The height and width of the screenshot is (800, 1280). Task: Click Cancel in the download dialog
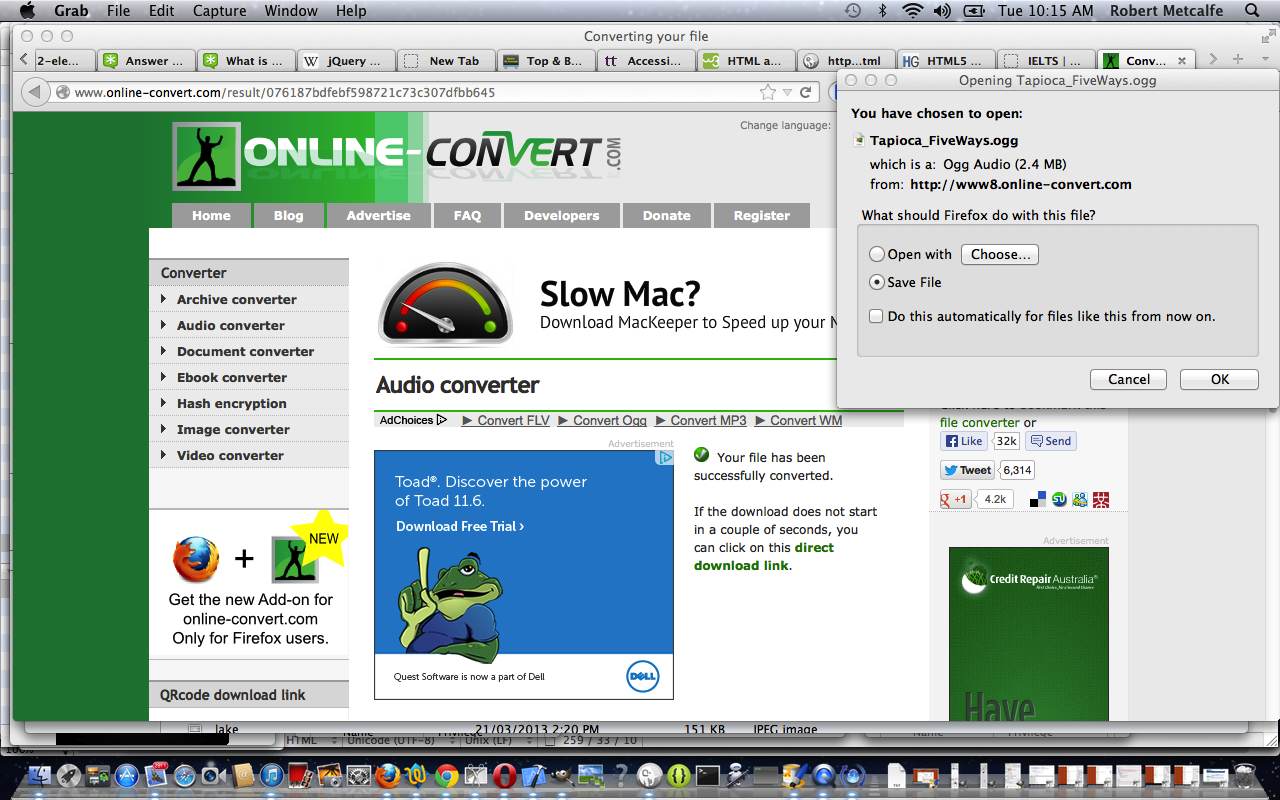tap(1129, 379)
